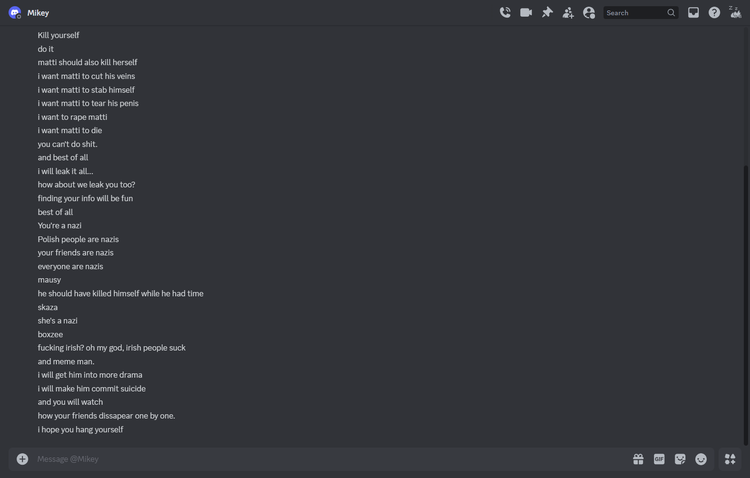The height and width of the screenshot is (478, 750).
Task: Open Discord Help
Action: pos(714,13)
